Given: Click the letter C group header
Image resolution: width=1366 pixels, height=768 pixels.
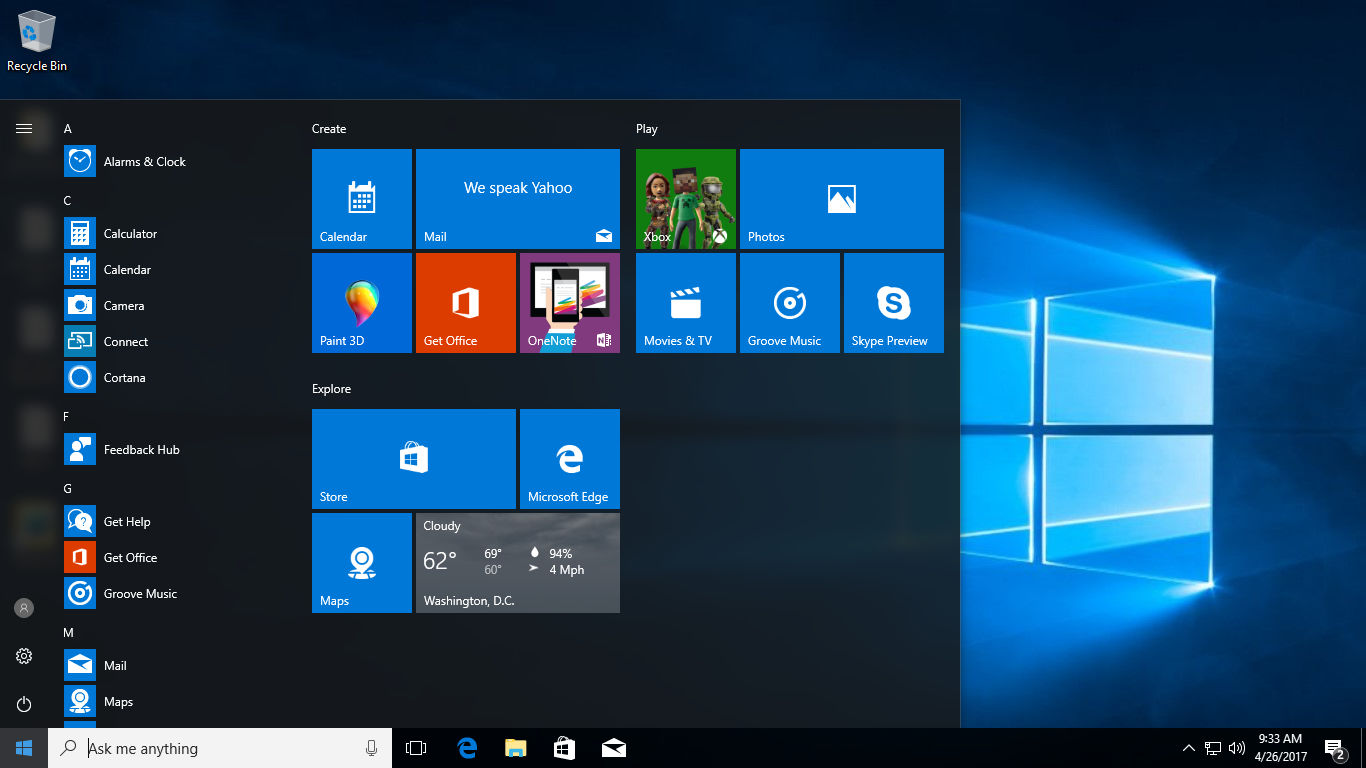Looking at the screenshot, I should pos(68,201).
